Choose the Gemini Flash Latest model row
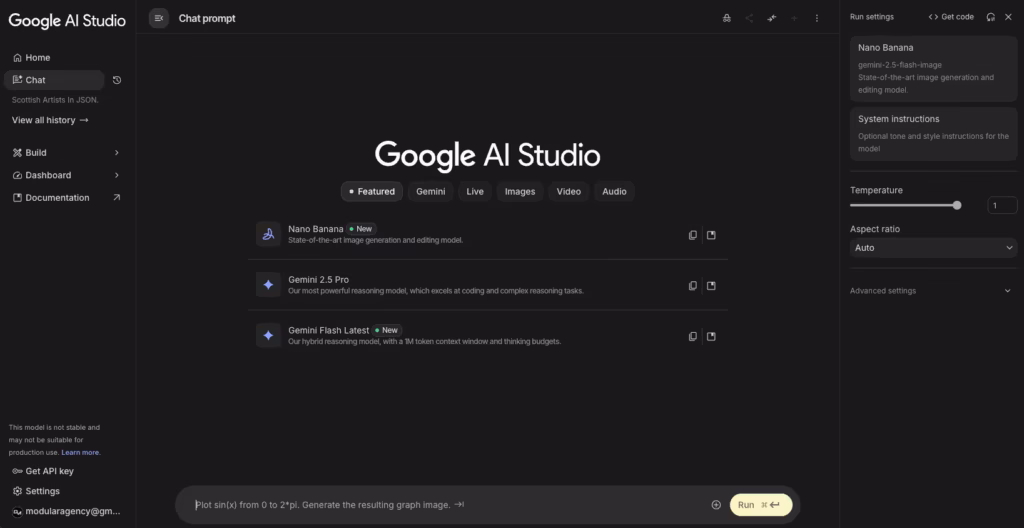1024x528 pixels. tap(488, 336)
